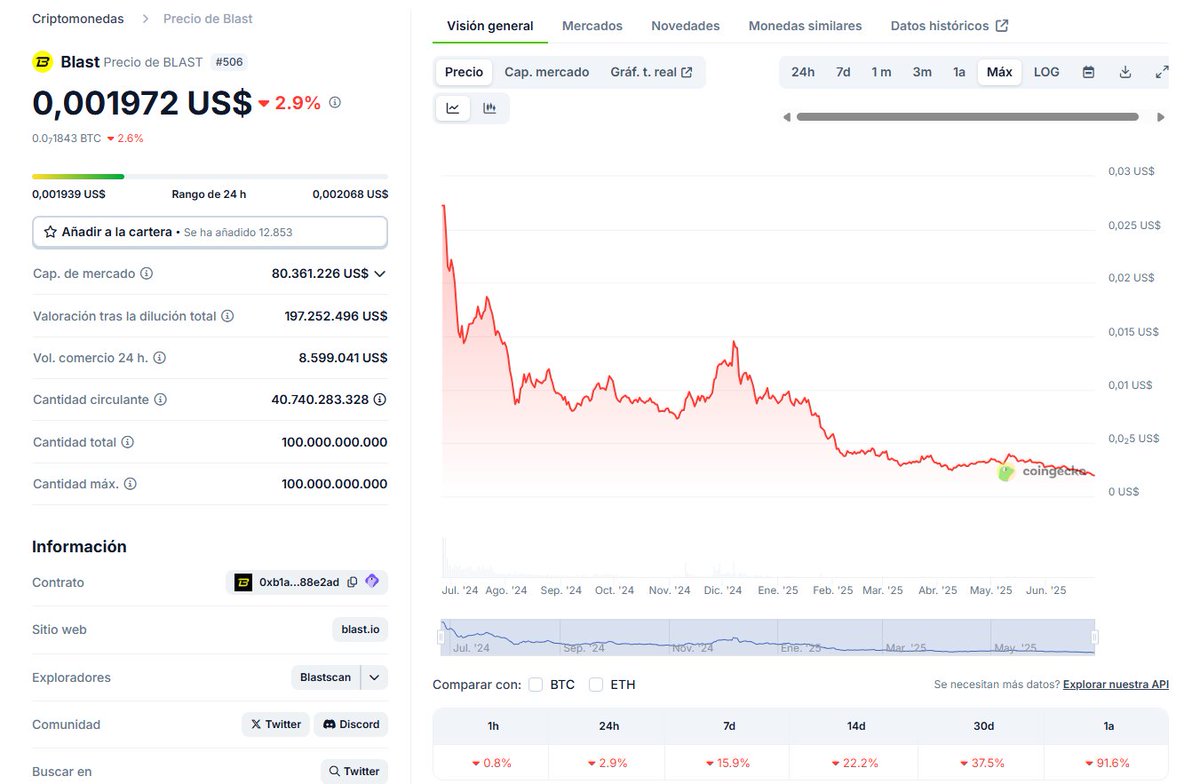
Task: Click the 24h price range bar
Action: pos(210,177)
